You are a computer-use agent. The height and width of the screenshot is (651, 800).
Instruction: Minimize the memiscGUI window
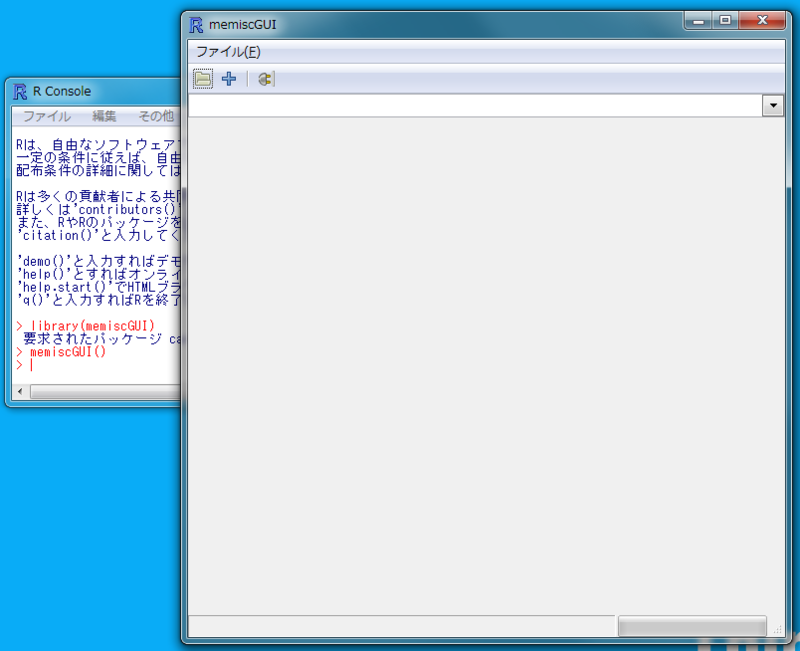[x=698, y=21]
